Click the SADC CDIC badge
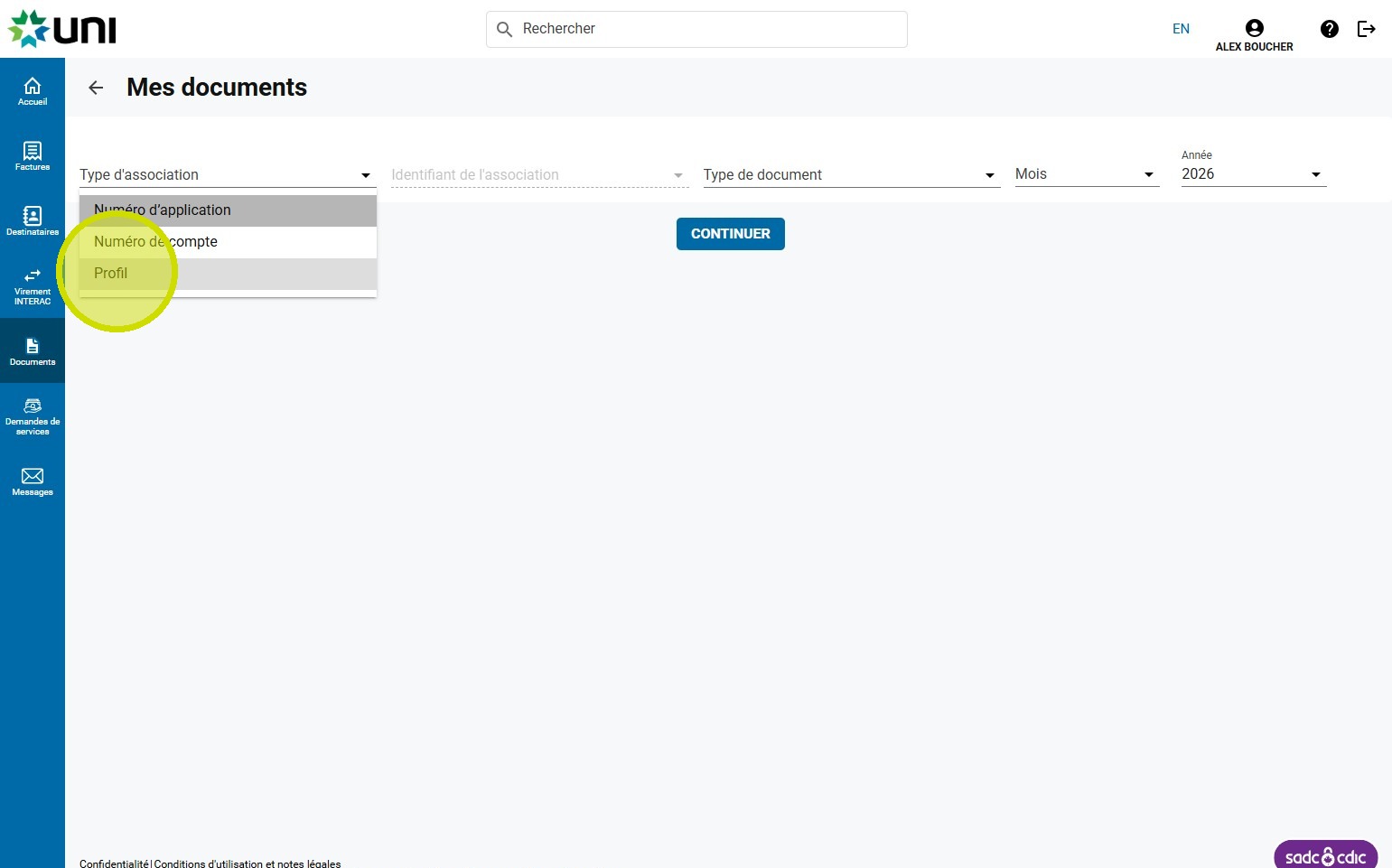 (1325, 854)
